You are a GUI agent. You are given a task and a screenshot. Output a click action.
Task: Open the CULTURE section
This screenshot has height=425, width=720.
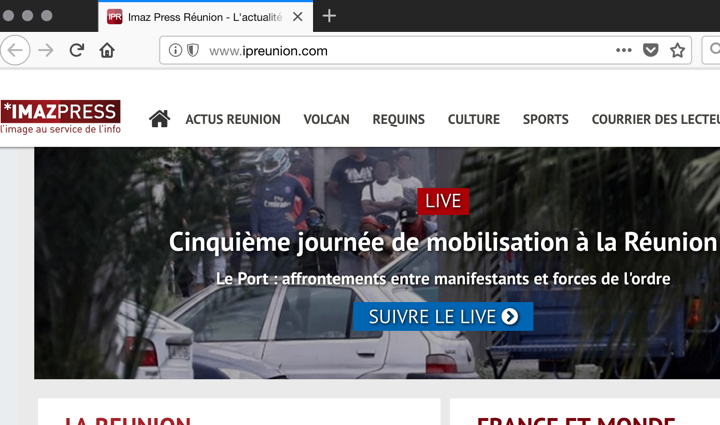tap(474, 119)
